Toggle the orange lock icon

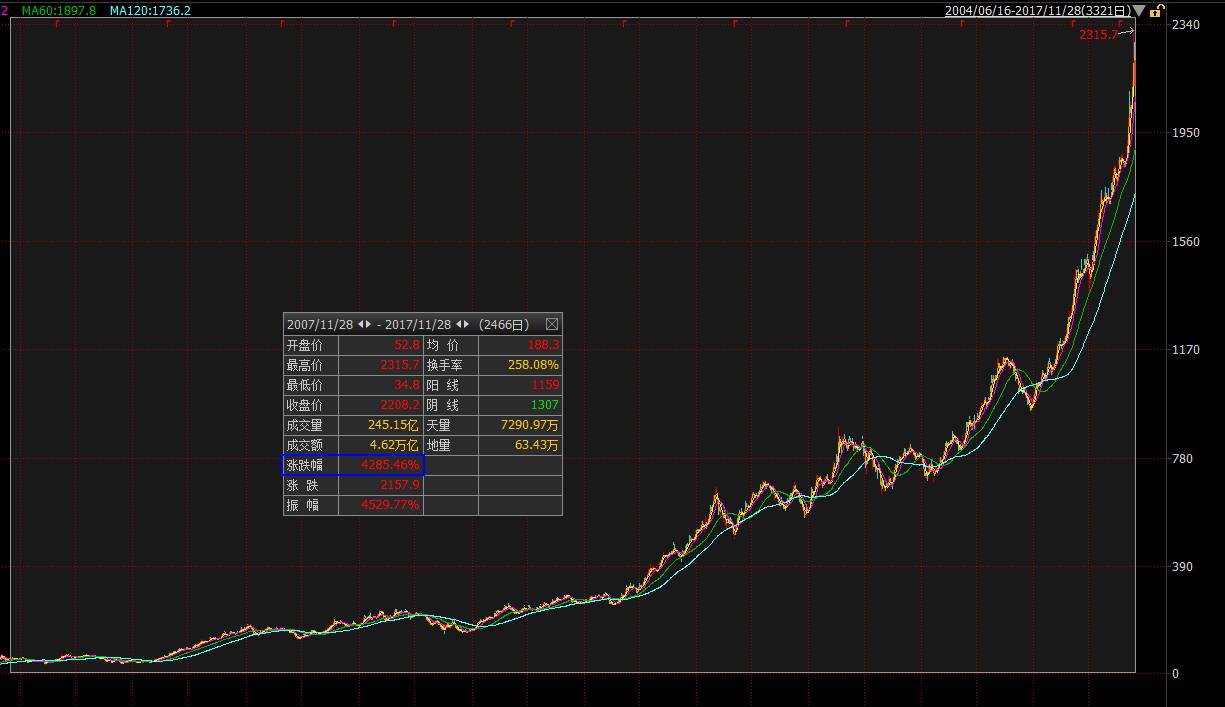click(1156, 11)
